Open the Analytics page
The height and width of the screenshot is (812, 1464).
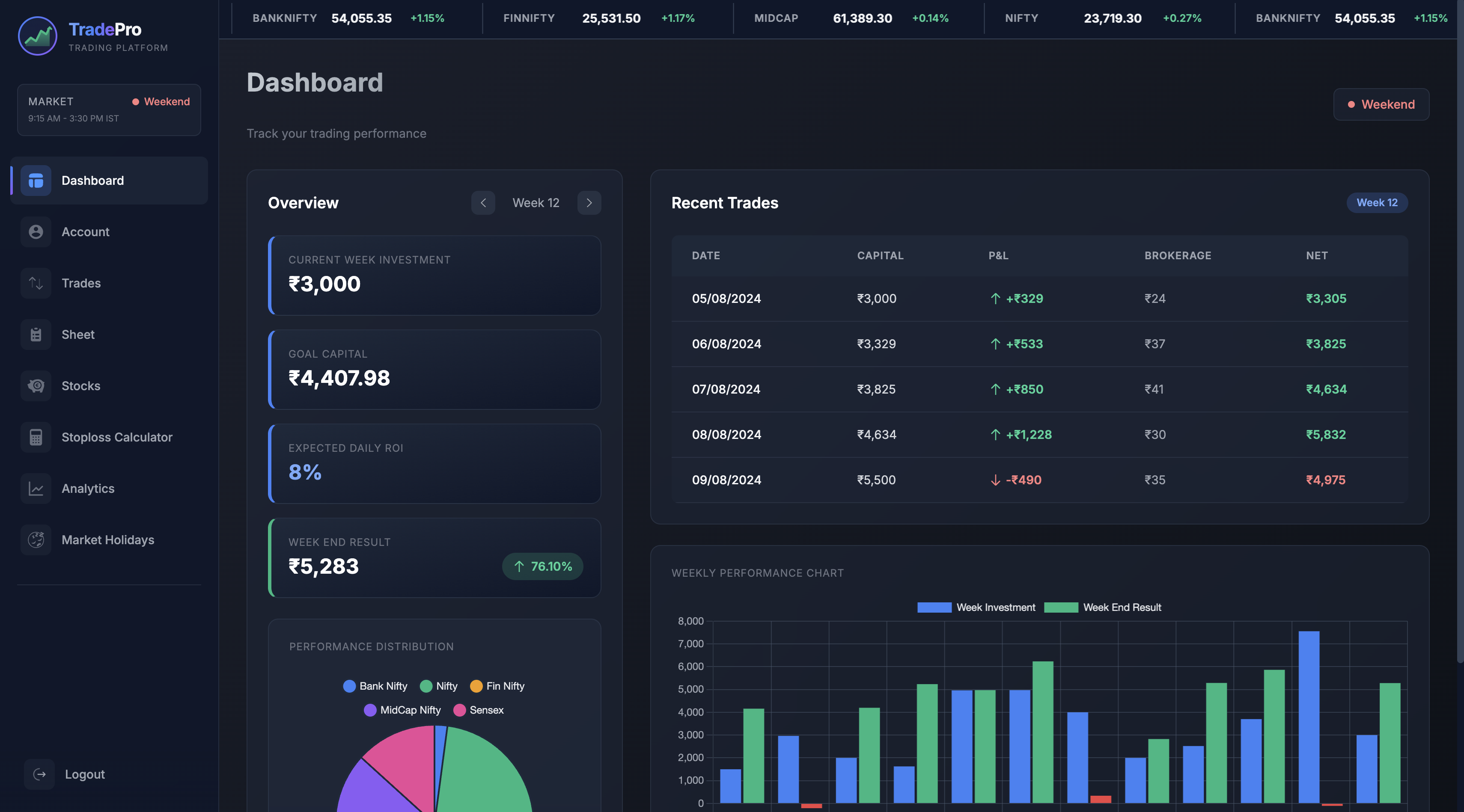[x=109, y=489]
